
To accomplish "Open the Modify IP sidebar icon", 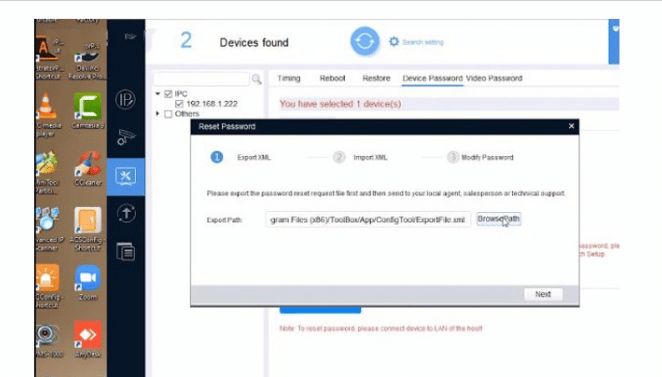I will tap(125, 100).
